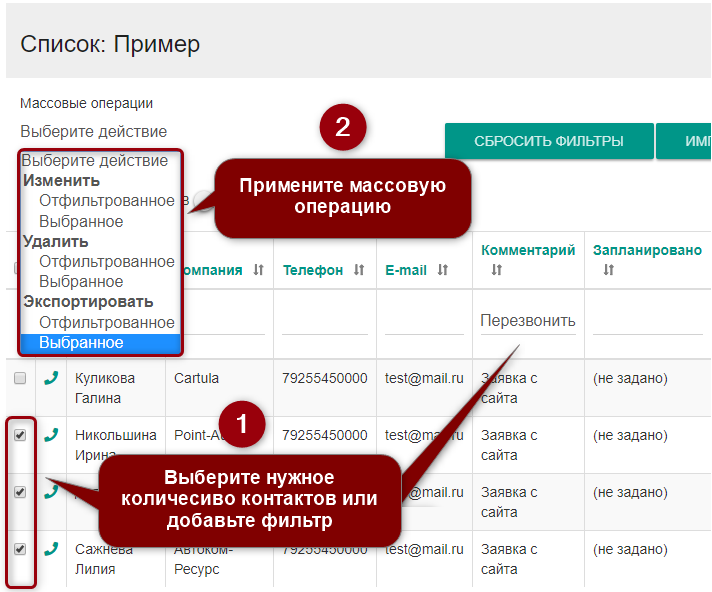Uncheck the box for Никольшина Ирина
The image size is (712, 592).
point(20,435)
